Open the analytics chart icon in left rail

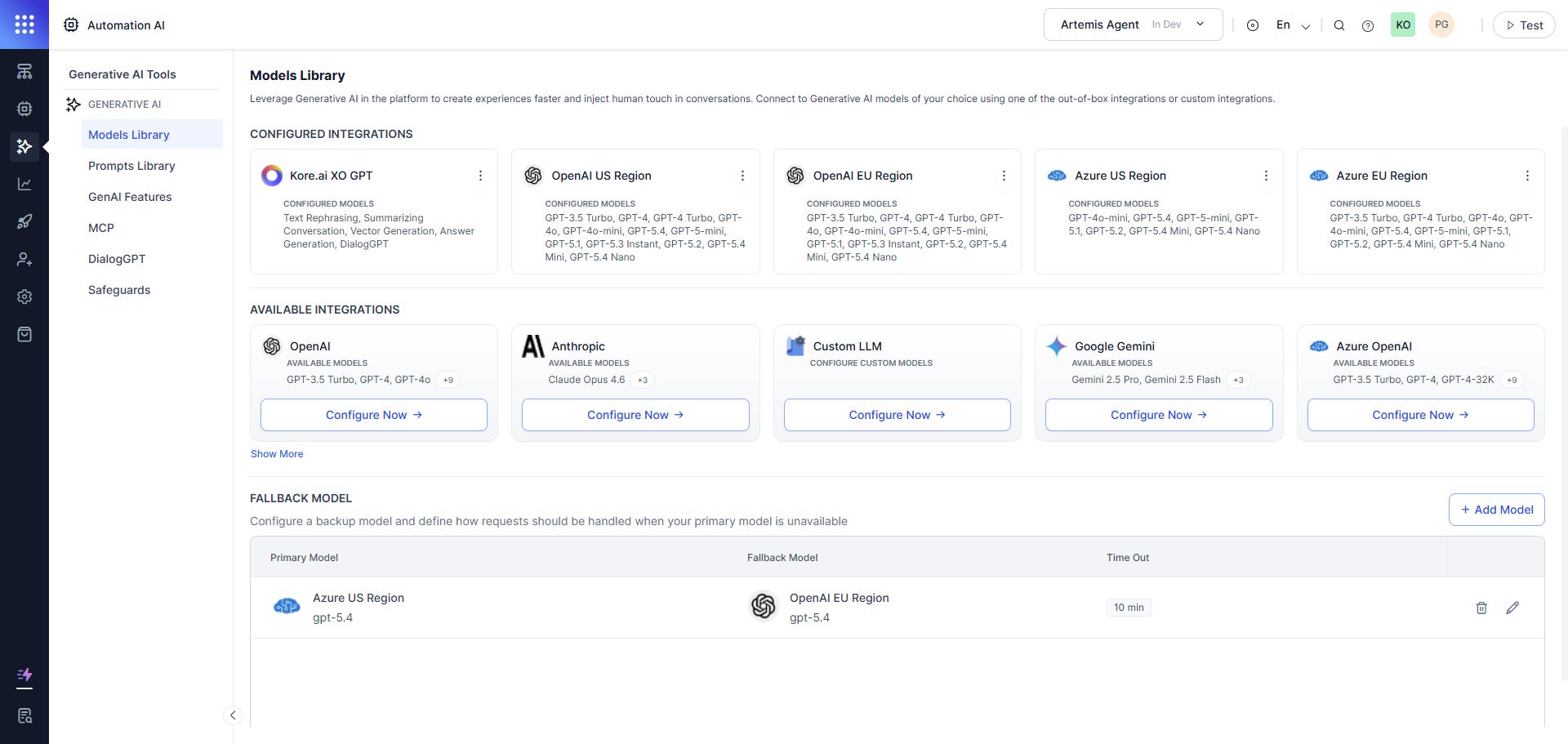point(24,184)
